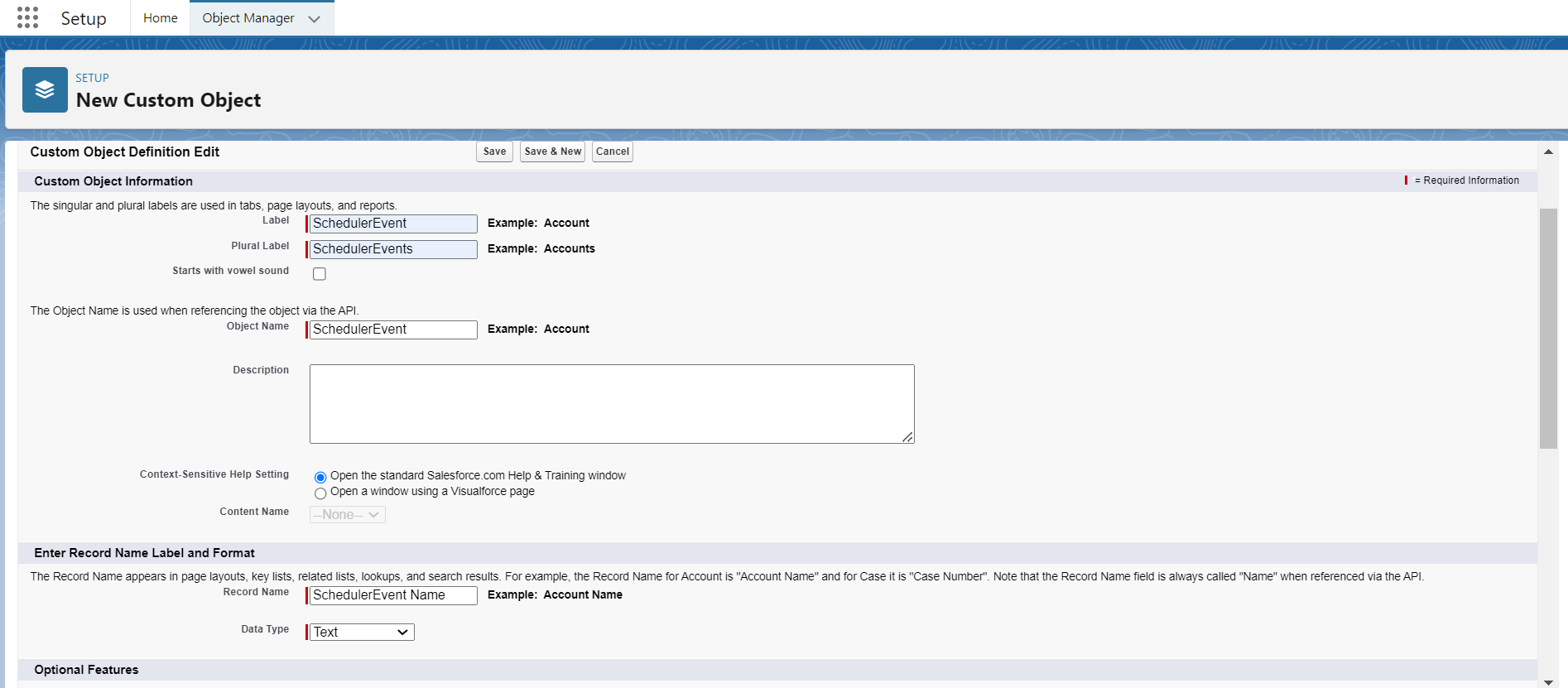Click the vertical scrollbar thumb
Image resolution: width=1568 pixels, height=688 pixels.
click(1548, 328)
